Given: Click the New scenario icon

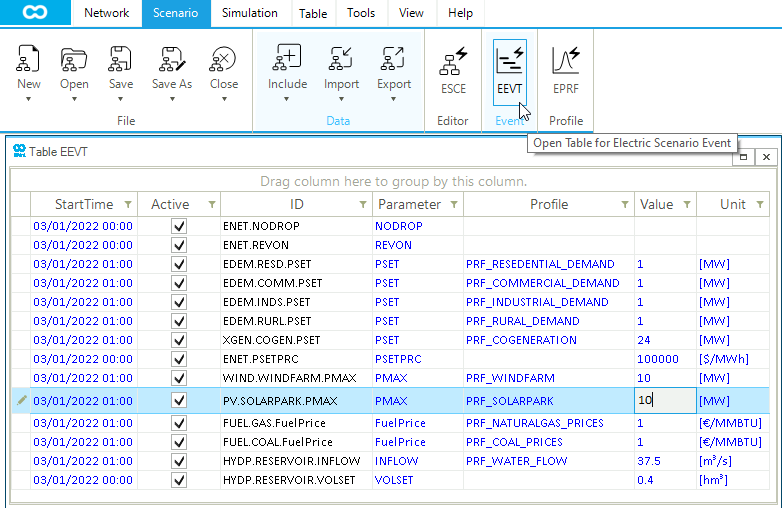Looking at the screenshot, I should tap(29, 59).
